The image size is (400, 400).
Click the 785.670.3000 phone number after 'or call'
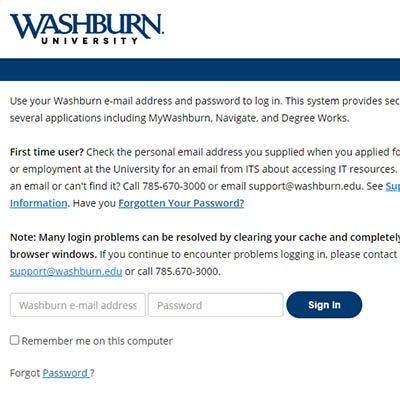(x=188, y=271)
